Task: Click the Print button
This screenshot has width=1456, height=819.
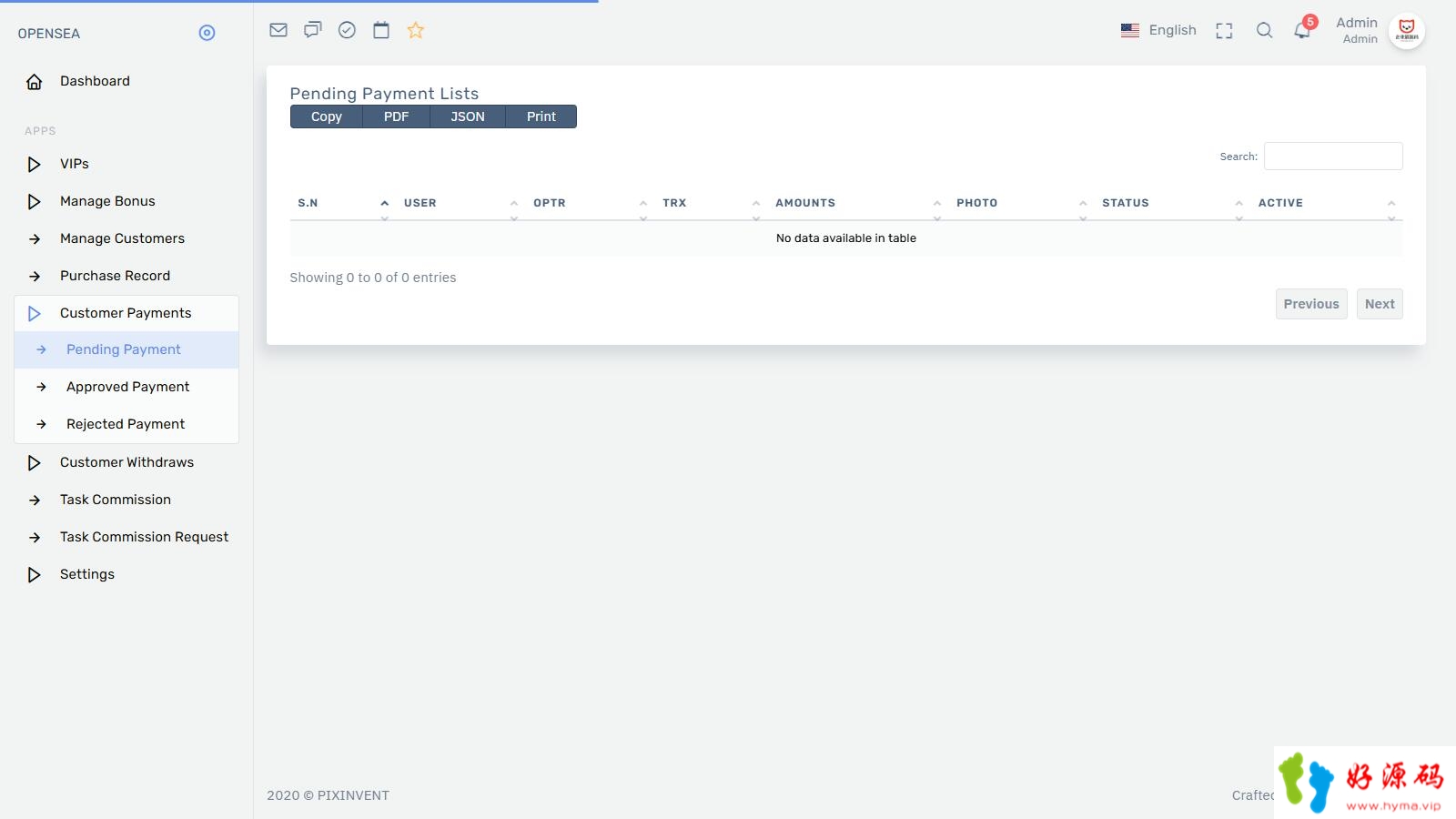Action: [541, 116]
